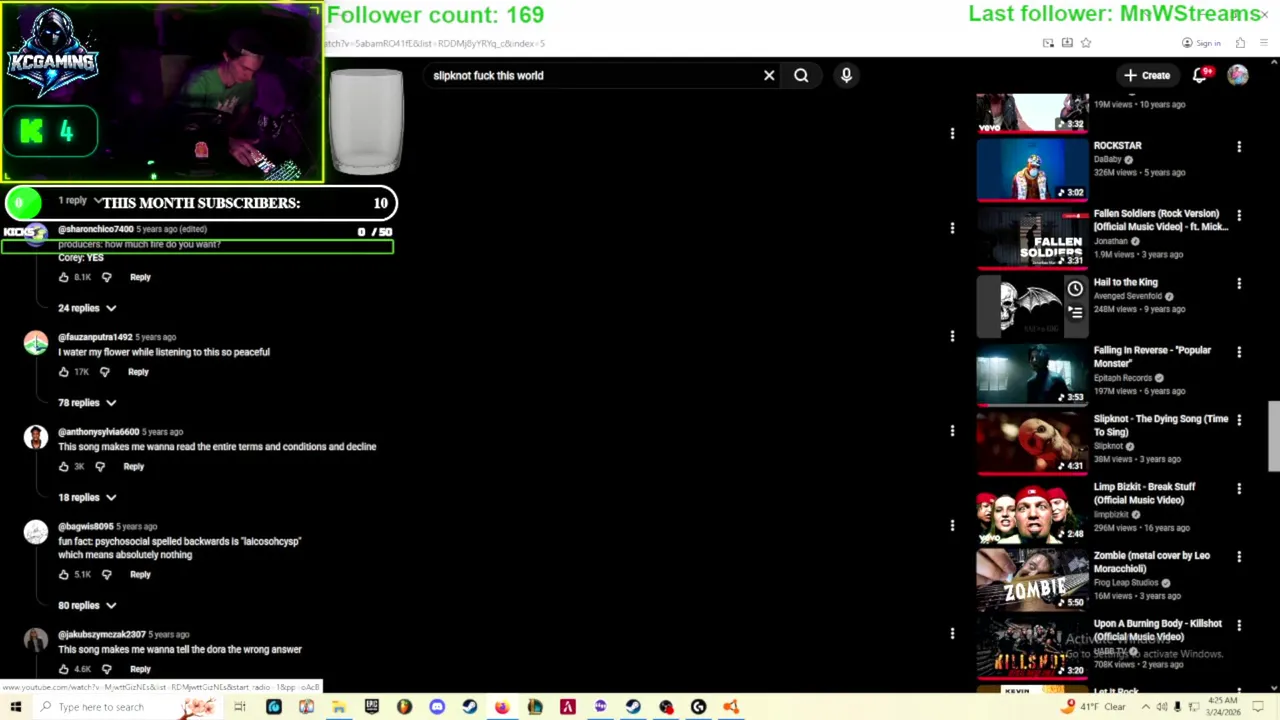The image size is (1280, 720).
Task: Open Task View on the taskbar
Action: pyautogui.click(x=240, y=707)
